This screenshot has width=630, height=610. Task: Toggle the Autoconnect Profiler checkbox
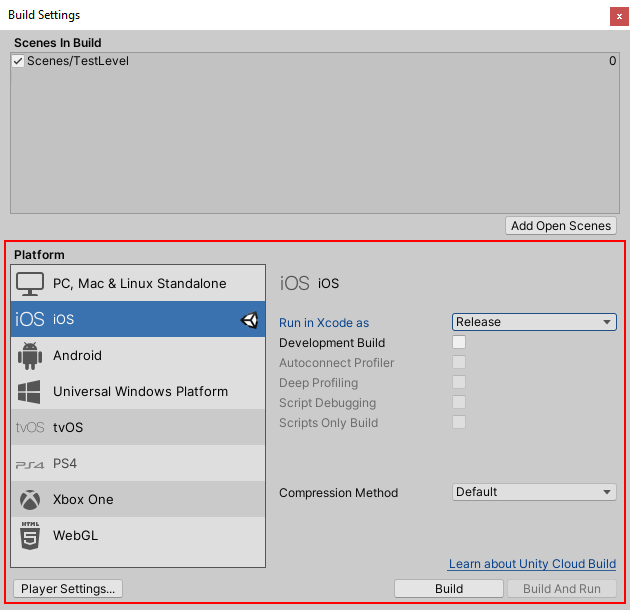pyautogui.click(x=459, y=362)
